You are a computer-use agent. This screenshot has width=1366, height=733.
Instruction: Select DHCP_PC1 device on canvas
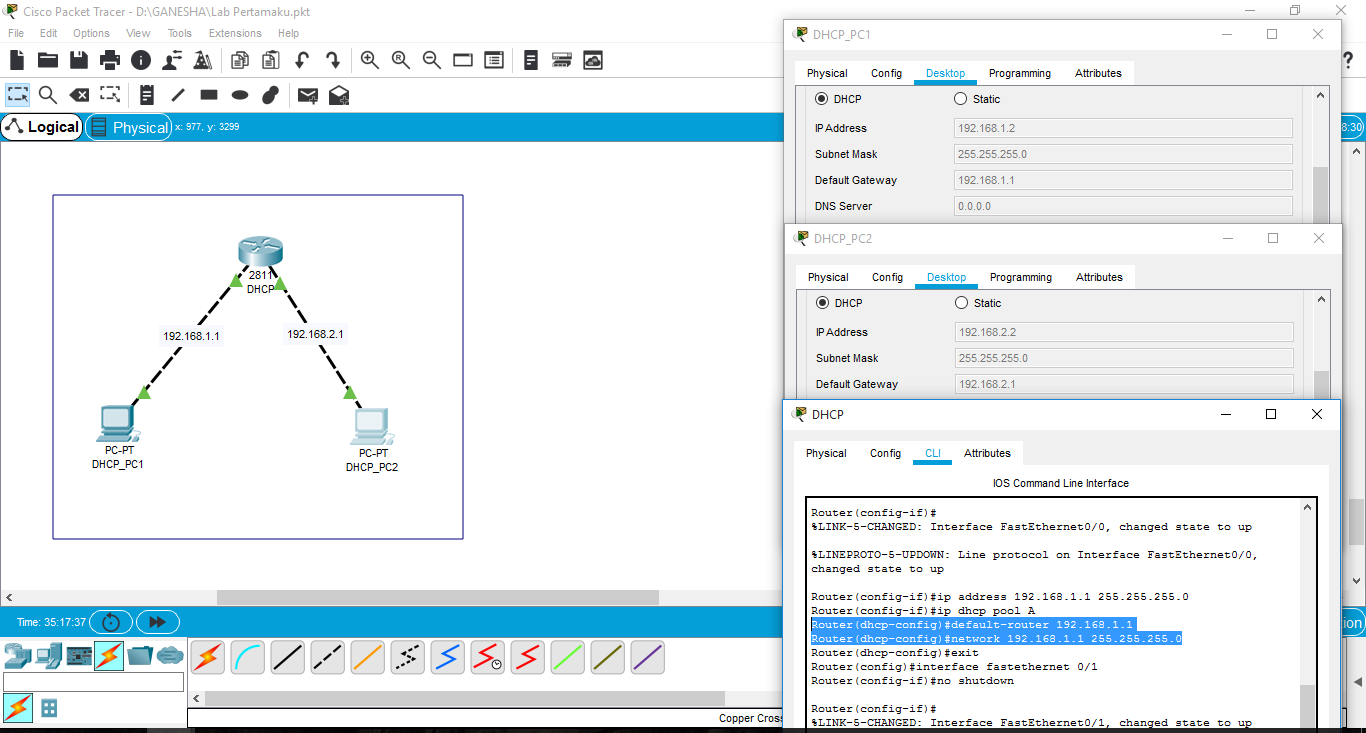click(118, 425)
